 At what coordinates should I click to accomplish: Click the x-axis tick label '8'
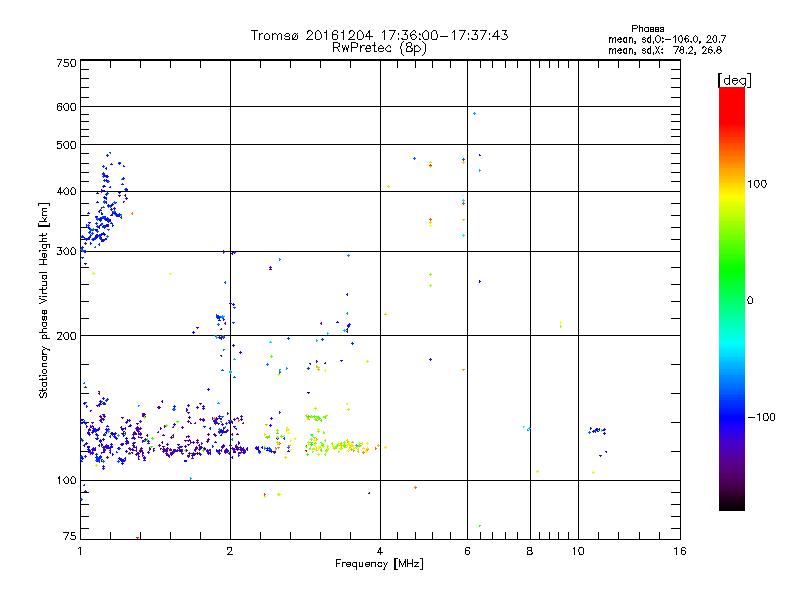[x=530, y=551]
